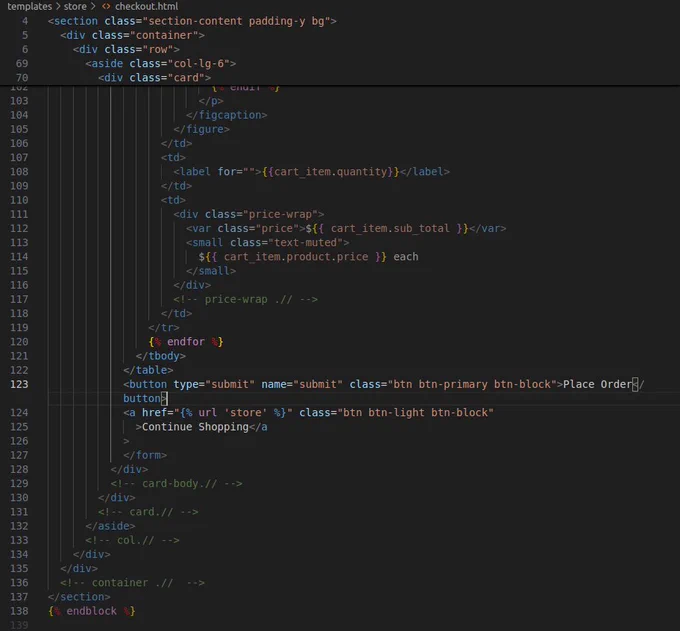The image size is (680, 631).
Task: Click the HTML file icon in the breadcrumb
Action: coord(106,7)
